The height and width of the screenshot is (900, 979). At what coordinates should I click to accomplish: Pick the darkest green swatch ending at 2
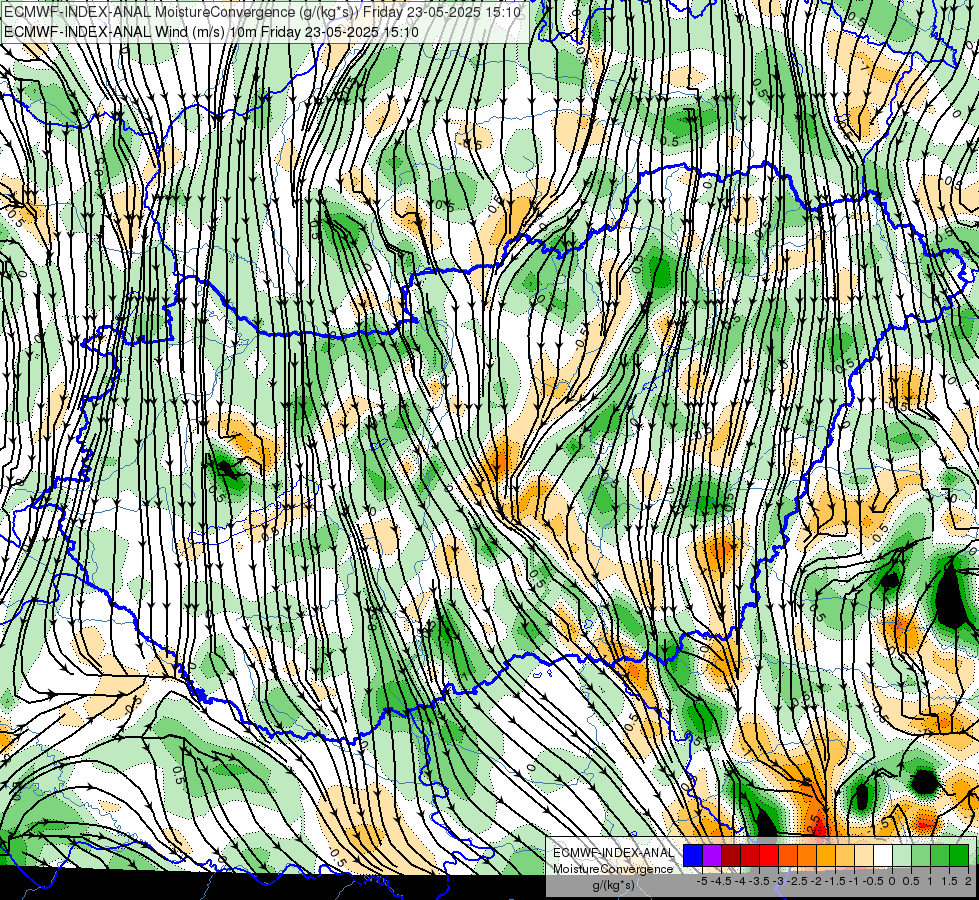(x=958, y=855)
